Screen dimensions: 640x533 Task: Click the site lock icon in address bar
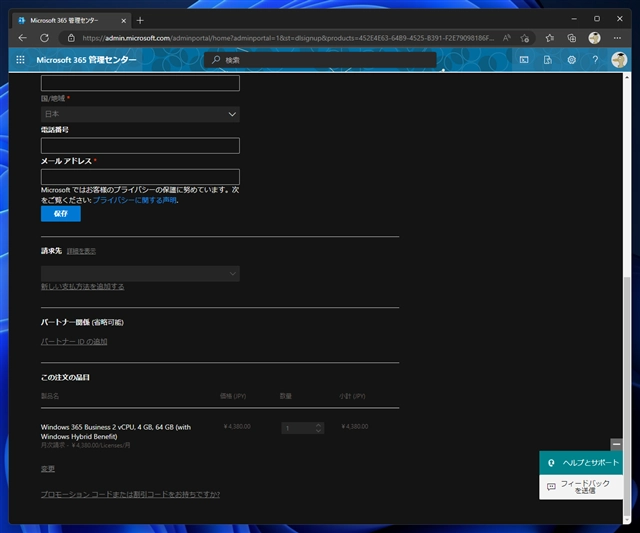click(x=71, y=38)
